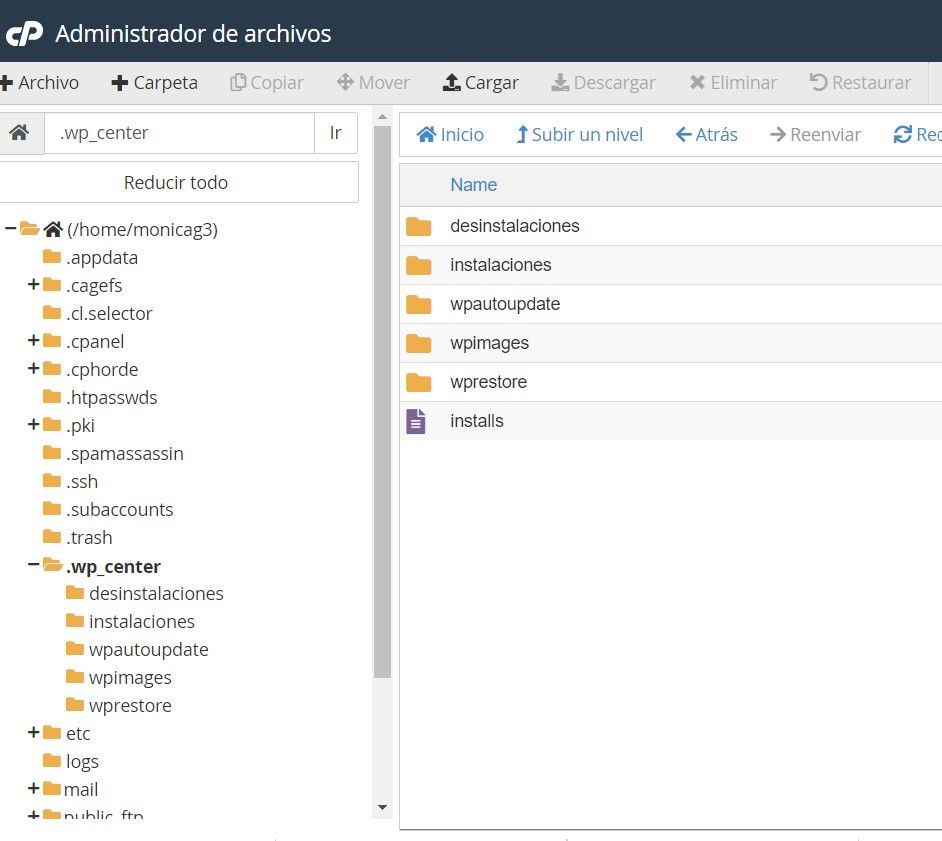The image size is (942, 841).
Task: Sort the file list by Name column
Action: pyautogui.click(x=473, y=184)
